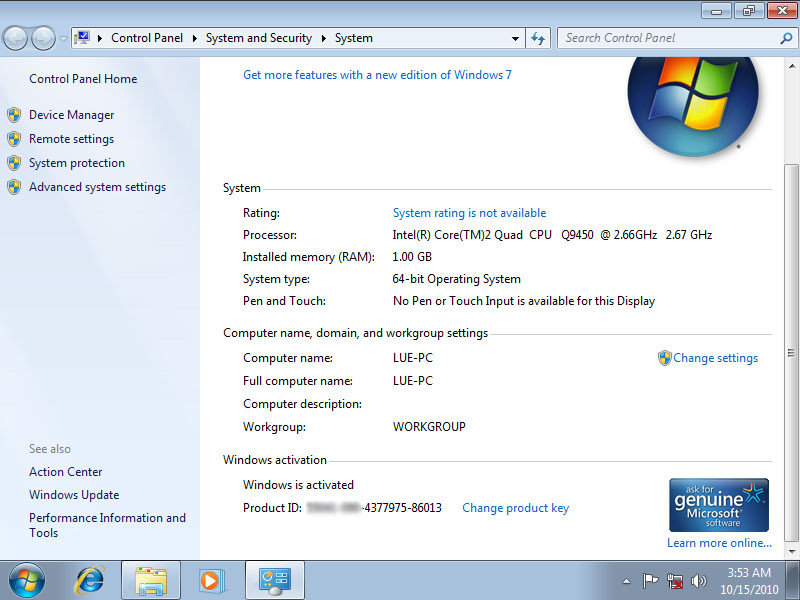Viewport: 800px width, 600px height.
Task: Click the computer icon in address bar
Action: pyautogui.click(x=82, y=38)
